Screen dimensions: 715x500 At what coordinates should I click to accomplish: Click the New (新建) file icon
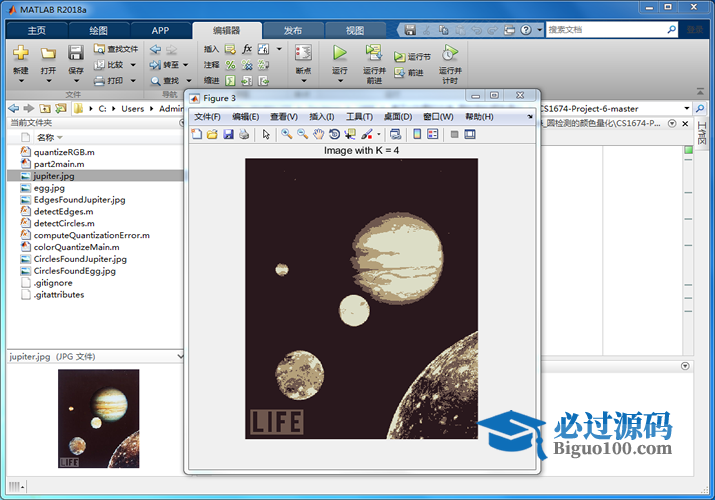pos(21,53)
